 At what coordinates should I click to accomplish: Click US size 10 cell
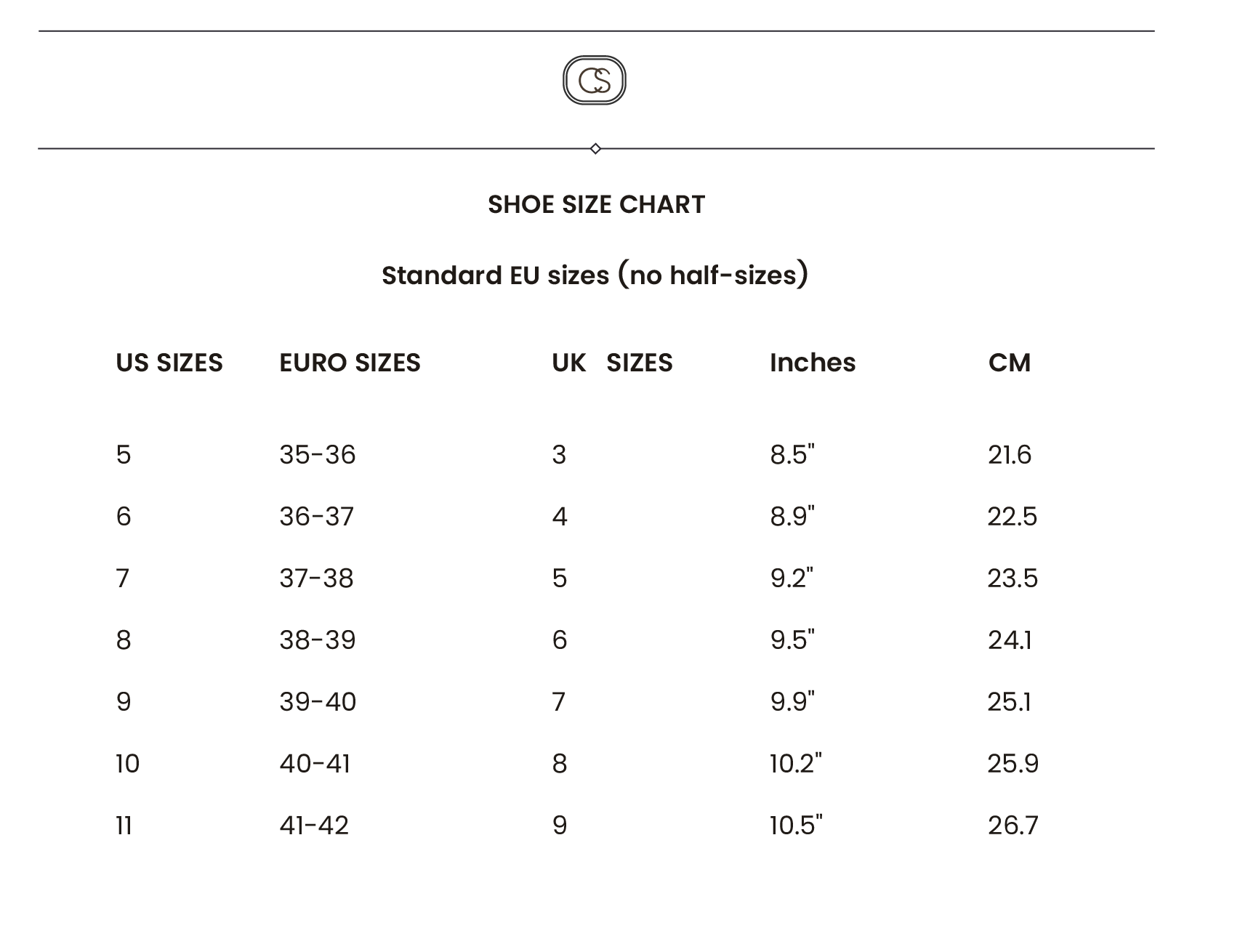coord(128,764)
